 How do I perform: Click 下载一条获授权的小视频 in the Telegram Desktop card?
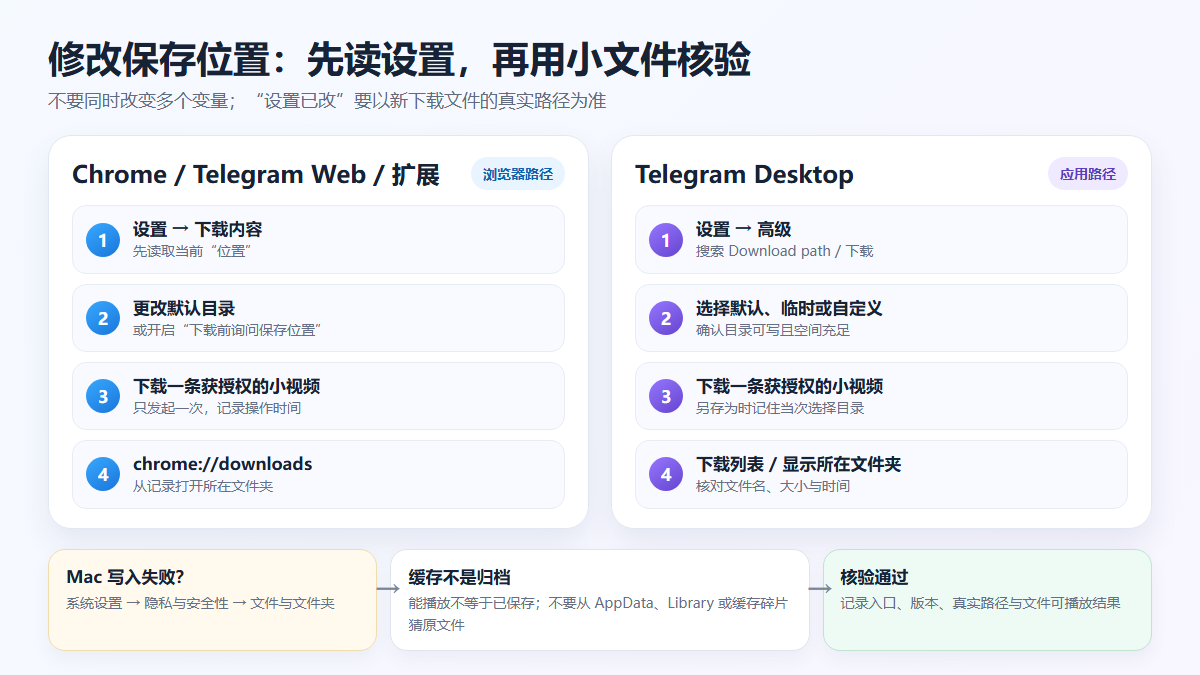[x=790, y=386]
